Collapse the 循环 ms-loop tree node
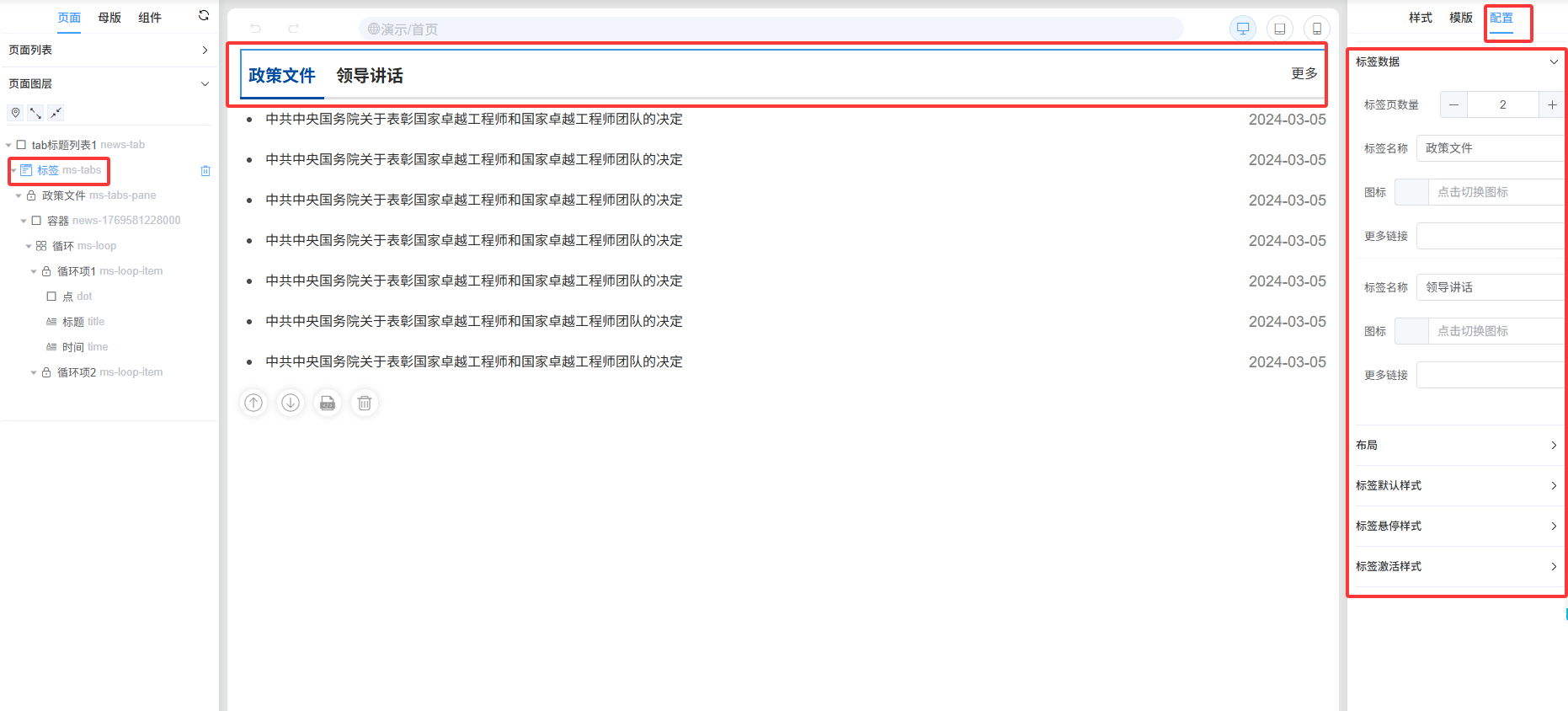 point(29,247)
